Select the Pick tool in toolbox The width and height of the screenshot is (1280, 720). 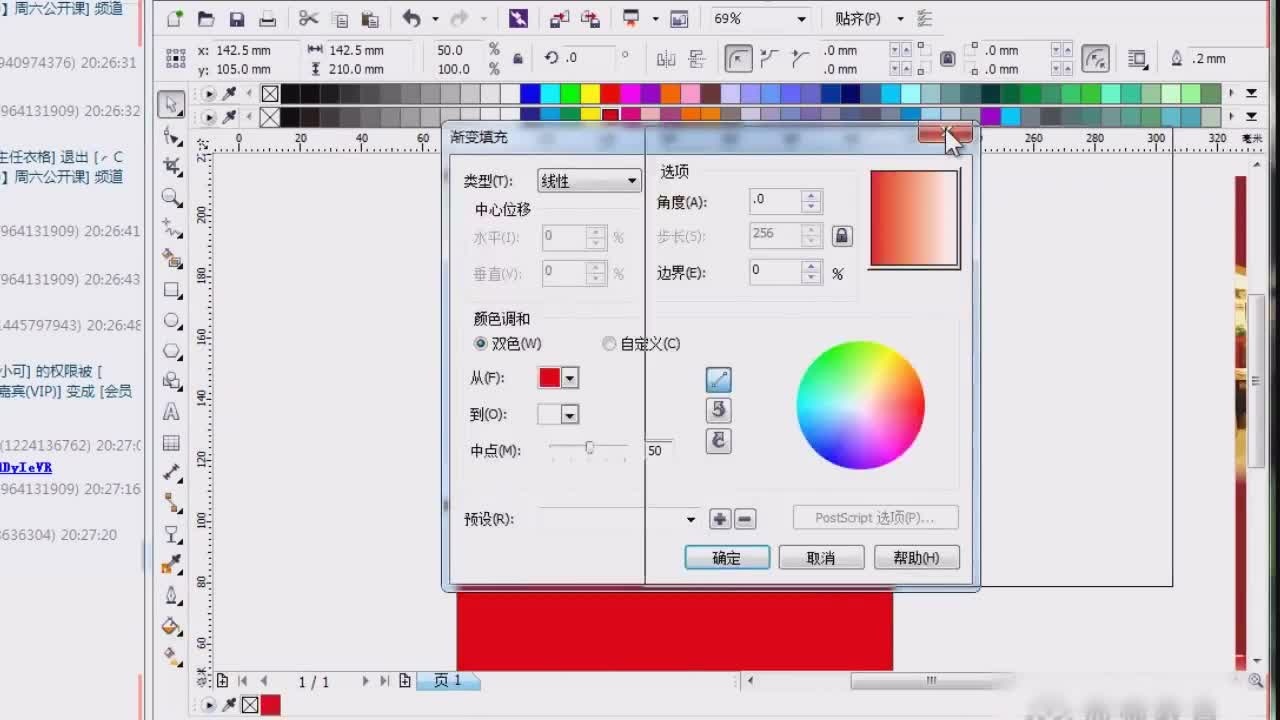(x=172, y=104)
